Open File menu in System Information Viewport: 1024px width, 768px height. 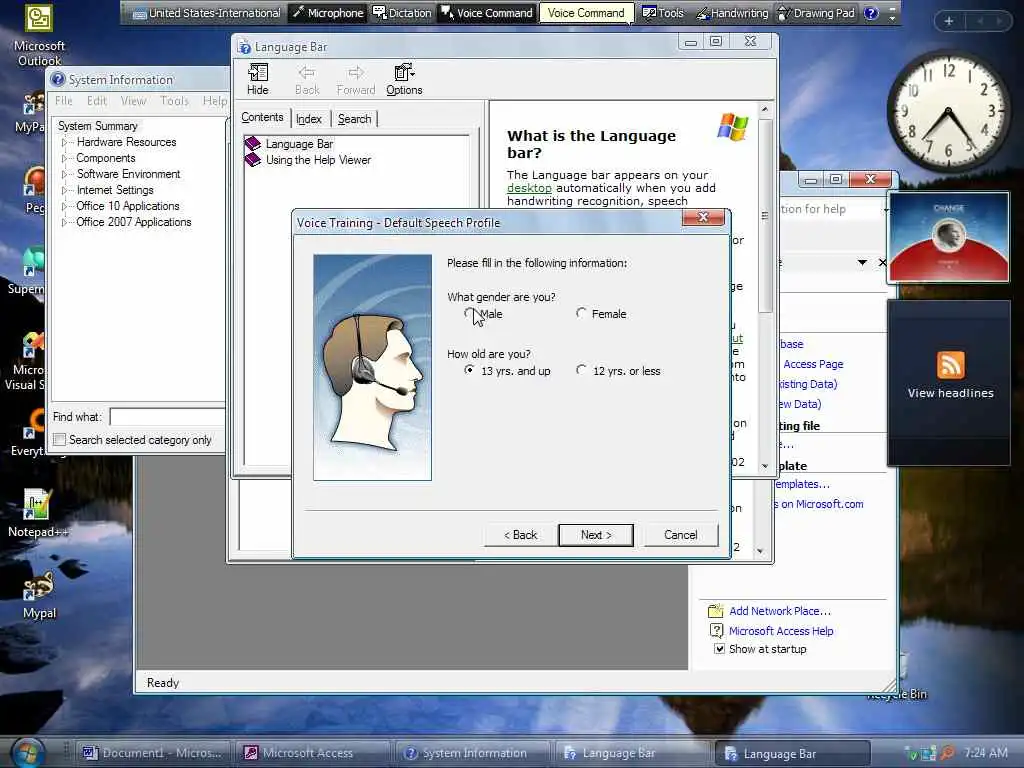[x=63, y=101]
